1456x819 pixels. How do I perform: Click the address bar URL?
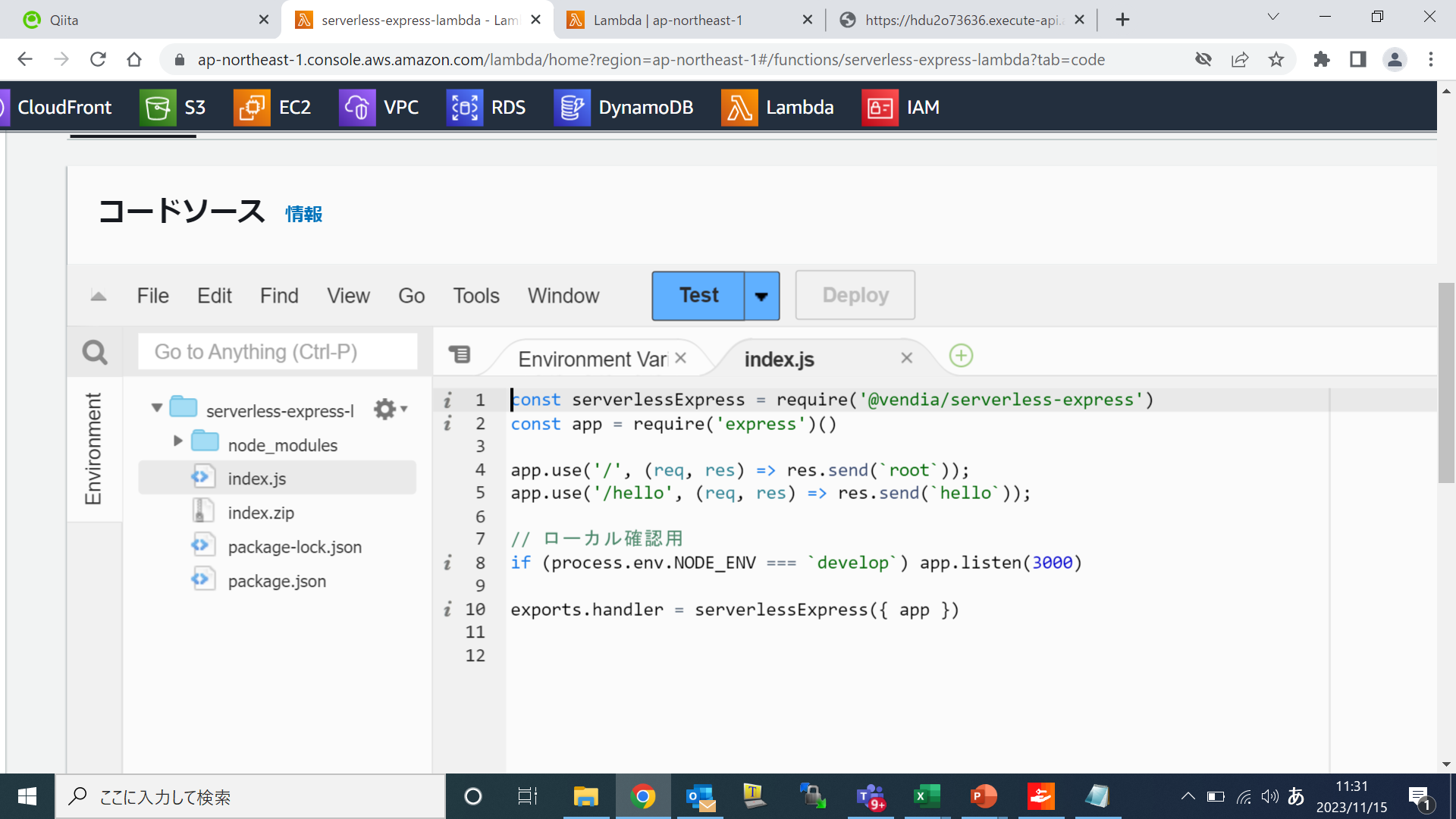click(651, 60)
